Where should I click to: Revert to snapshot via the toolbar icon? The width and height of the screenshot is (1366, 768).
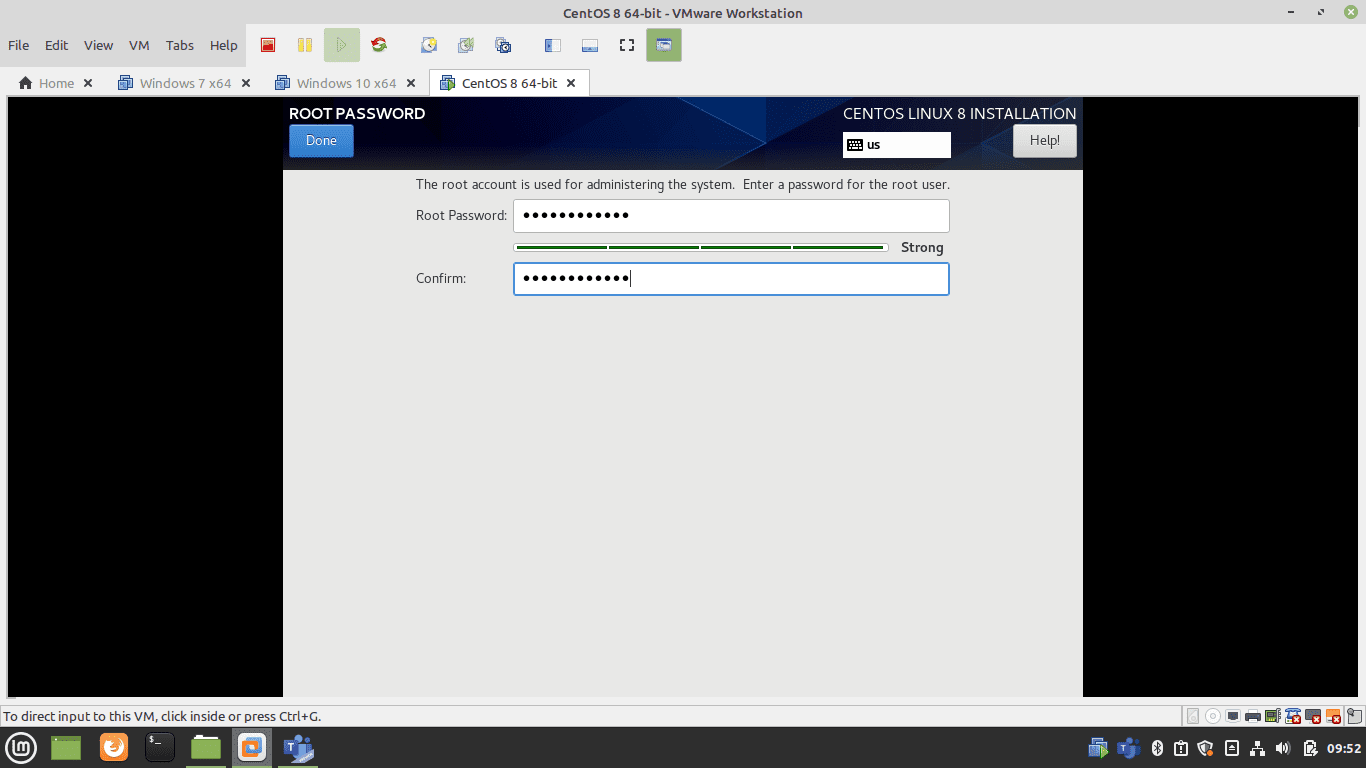coord(466,45)
